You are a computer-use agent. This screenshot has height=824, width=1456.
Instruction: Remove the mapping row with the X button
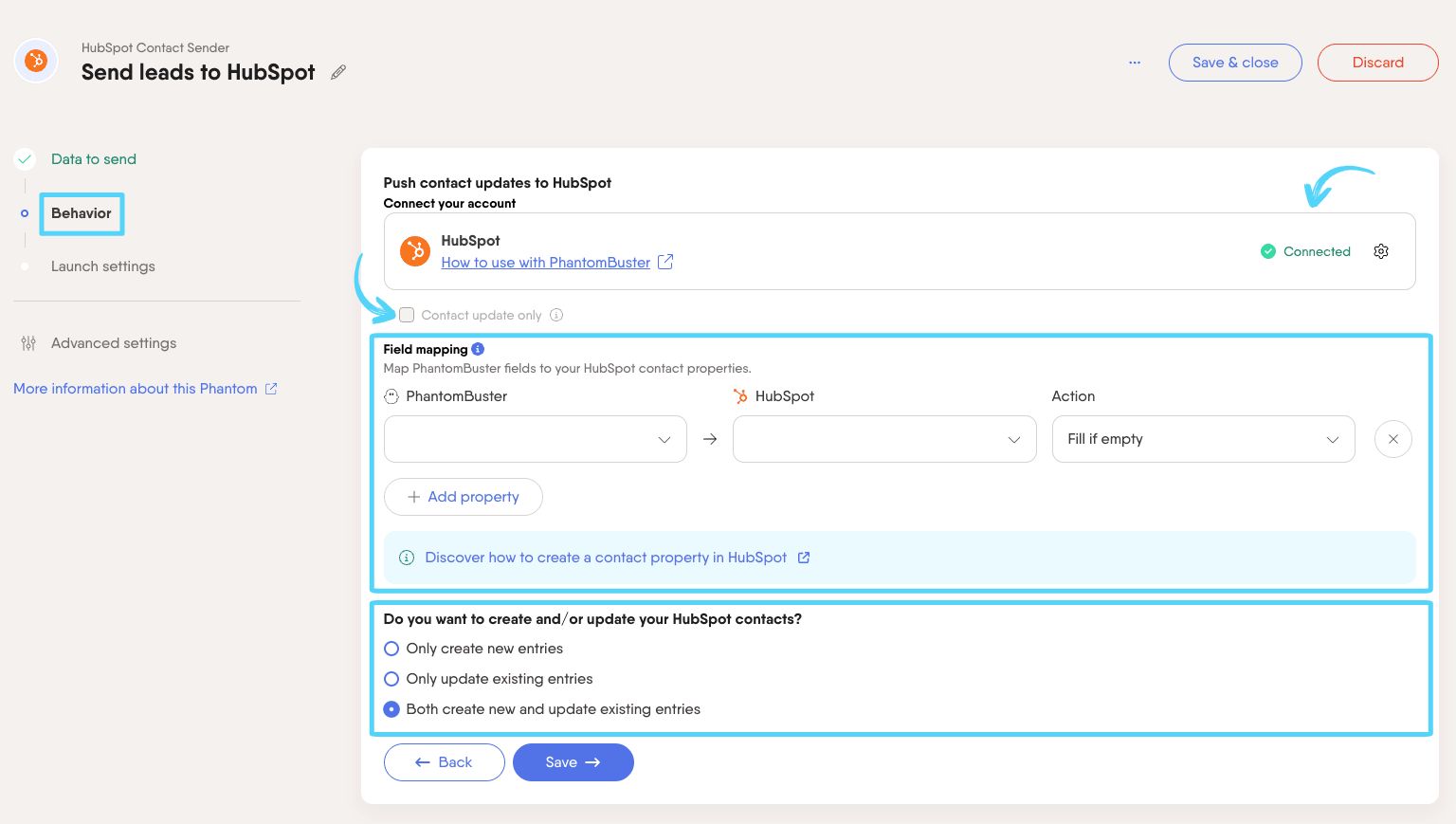click(x=1393, y=439)
